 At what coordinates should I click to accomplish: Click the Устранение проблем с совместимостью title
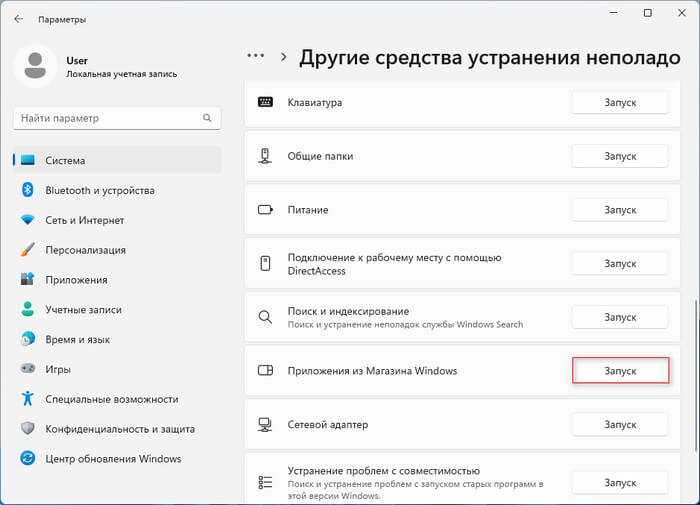pyautogui.click(x=383, y=471)
